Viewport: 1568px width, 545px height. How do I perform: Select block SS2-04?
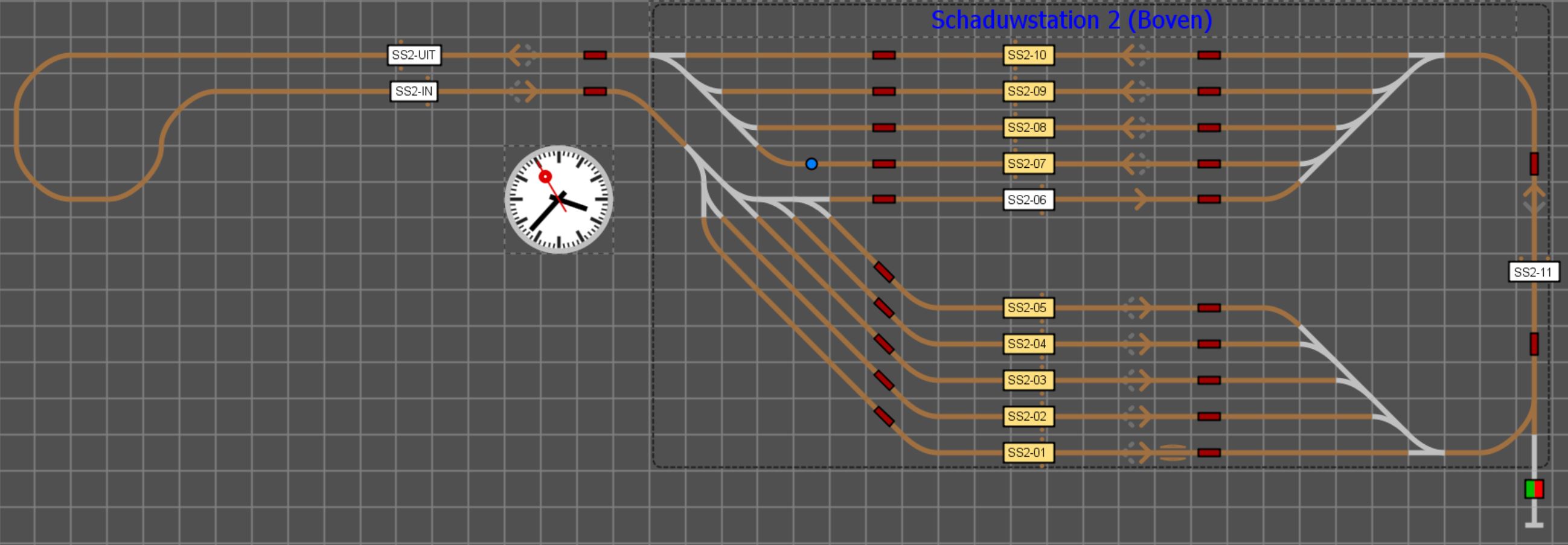pyautogui.click(x=1028, y=344)
